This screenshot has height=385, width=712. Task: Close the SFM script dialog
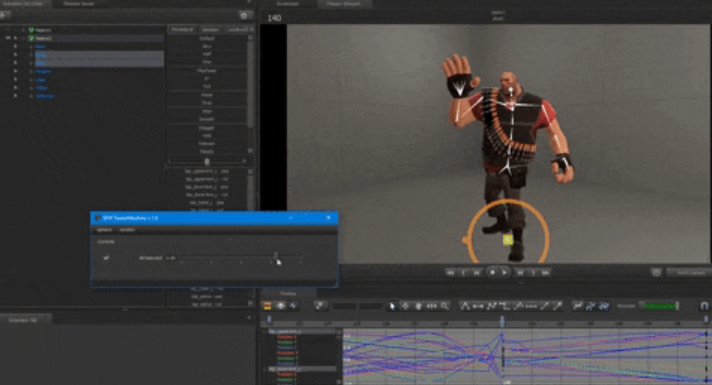pyautogui.click(x=329, y=218)
